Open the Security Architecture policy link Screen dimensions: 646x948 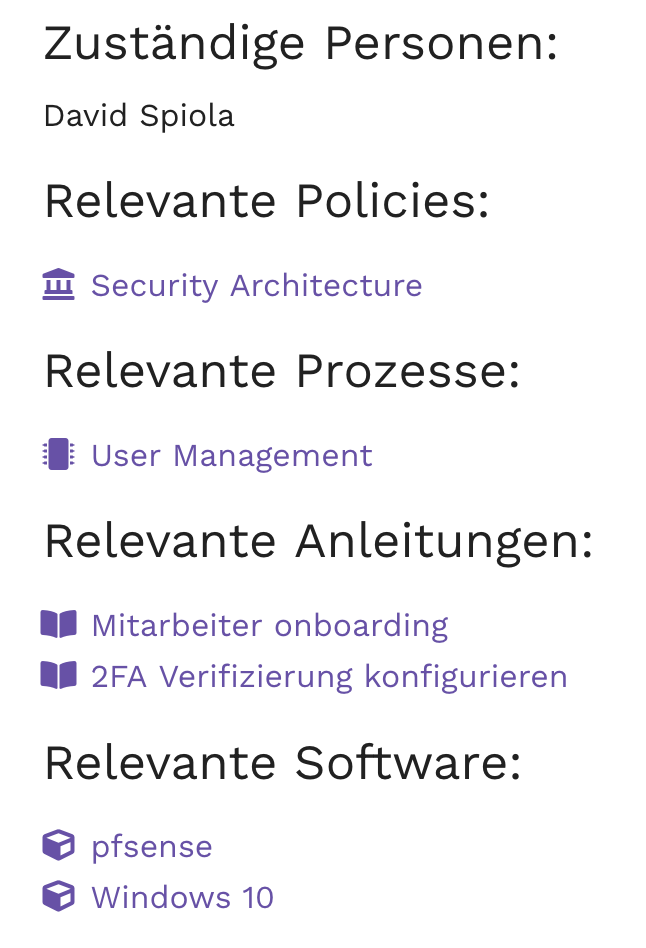click(256, 286)
